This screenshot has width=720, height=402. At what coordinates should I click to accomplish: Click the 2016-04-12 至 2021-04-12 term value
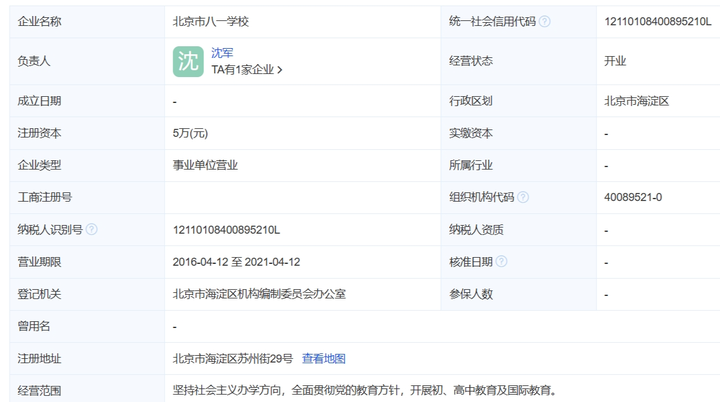pos(236,262)
